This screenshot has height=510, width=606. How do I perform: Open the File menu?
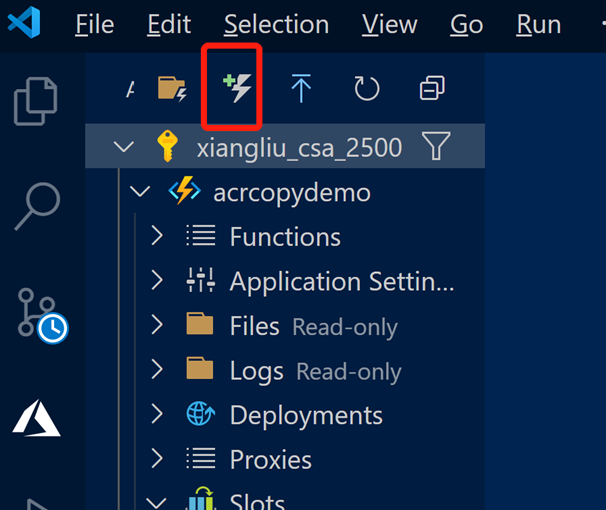(95, 25)
